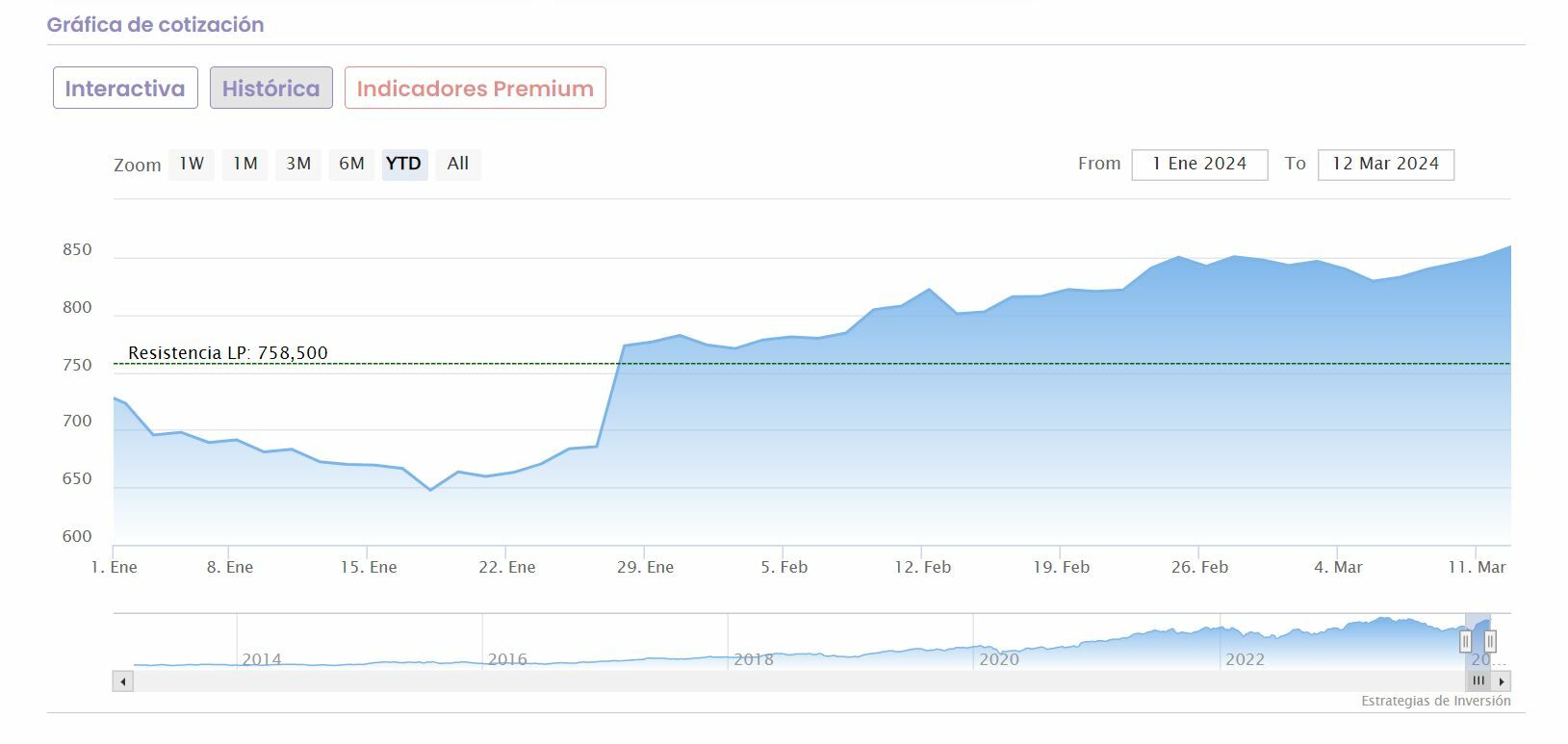Click the Resistencia LP 758,500 label
The height and width of the screenshot is (744, 1568).
point(228,353)
